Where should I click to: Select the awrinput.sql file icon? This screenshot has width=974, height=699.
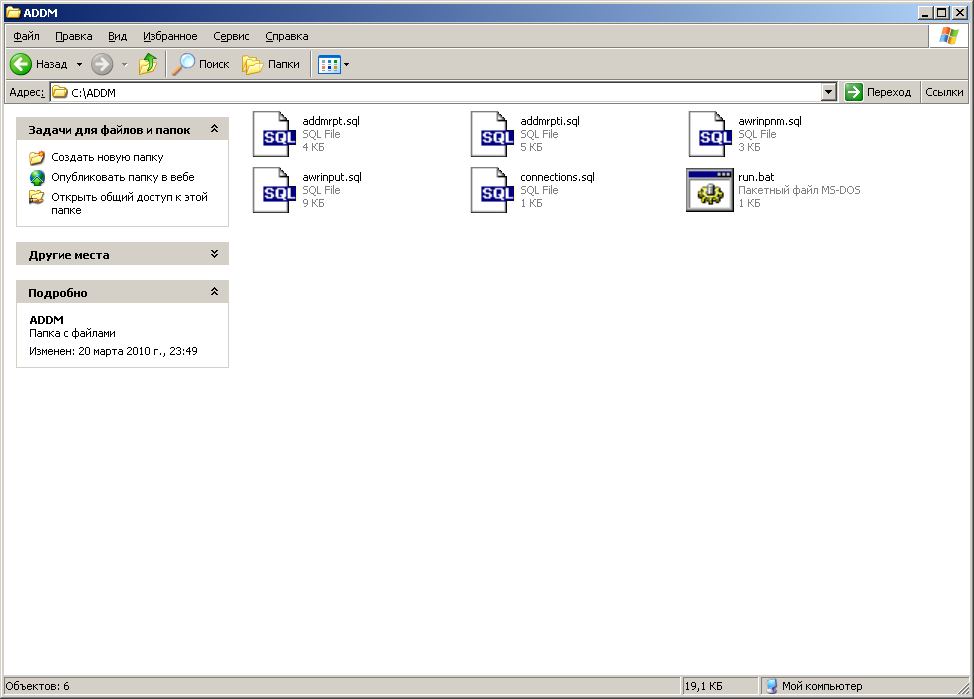[x=271, y=190]
